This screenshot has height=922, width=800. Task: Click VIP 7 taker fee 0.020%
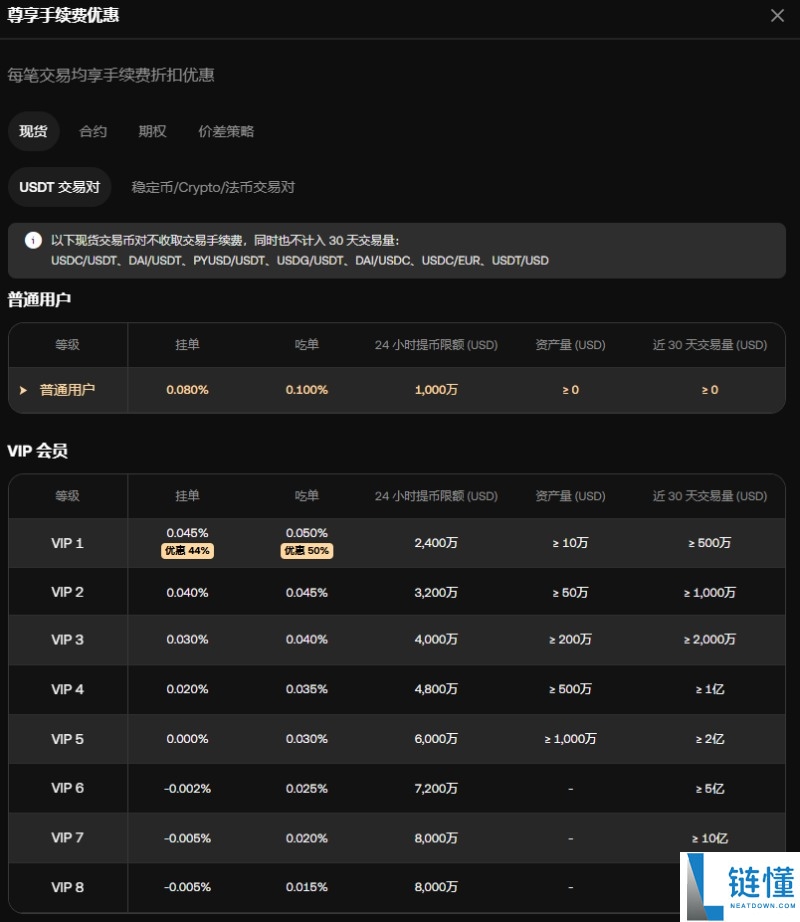coord(307,838)
